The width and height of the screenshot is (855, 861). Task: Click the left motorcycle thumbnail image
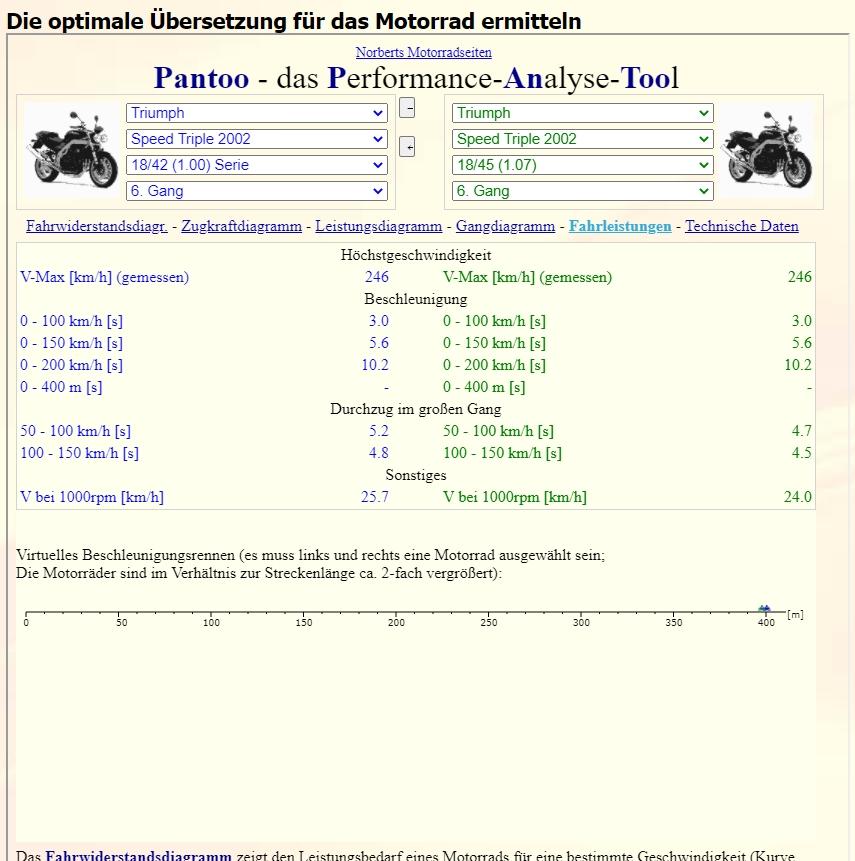(72, 150)
